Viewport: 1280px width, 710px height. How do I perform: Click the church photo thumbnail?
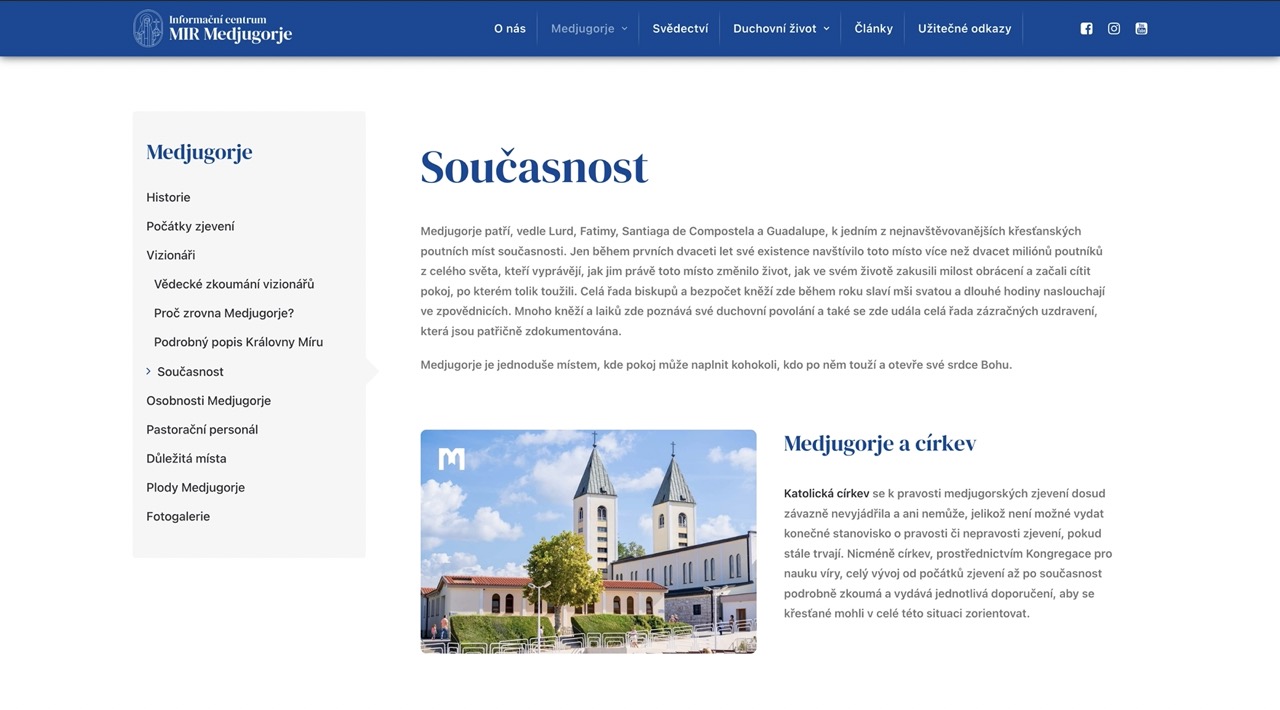588,541
